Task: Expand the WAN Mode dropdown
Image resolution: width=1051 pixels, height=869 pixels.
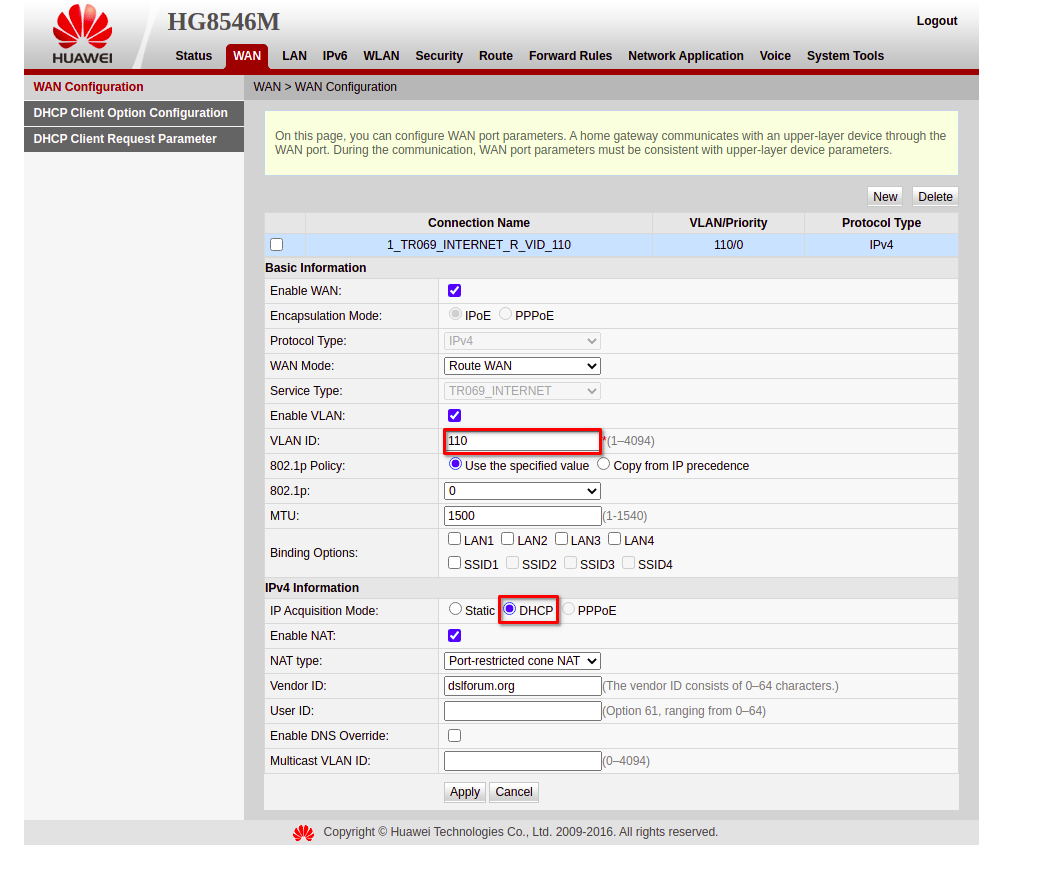Action: click(522, 366)
